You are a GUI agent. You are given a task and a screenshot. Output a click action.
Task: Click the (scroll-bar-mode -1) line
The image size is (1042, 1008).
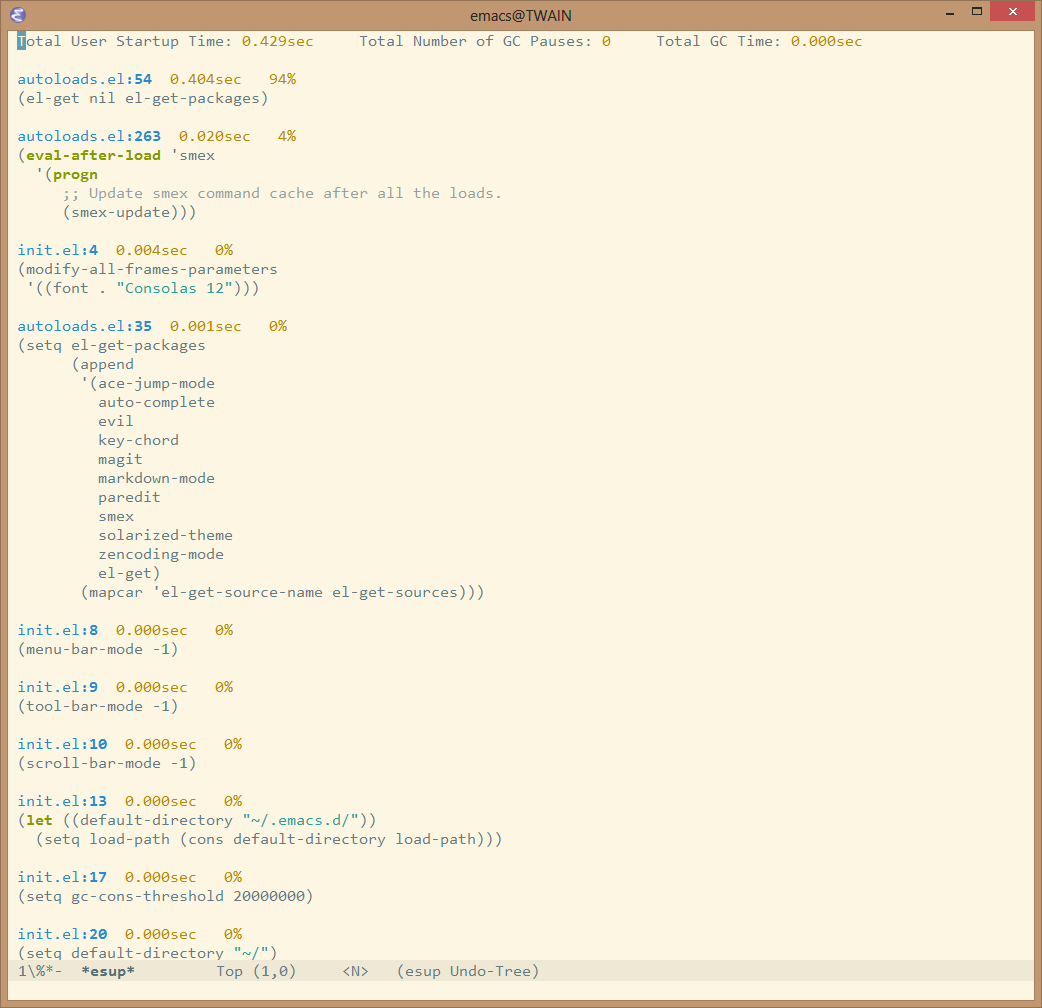[107, 763]
